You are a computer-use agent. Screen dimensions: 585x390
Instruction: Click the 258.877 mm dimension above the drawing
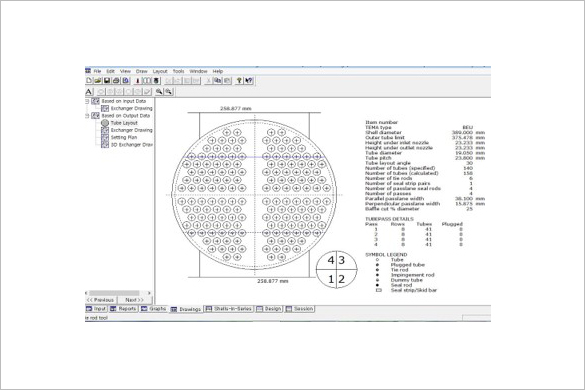coord(236,109)
